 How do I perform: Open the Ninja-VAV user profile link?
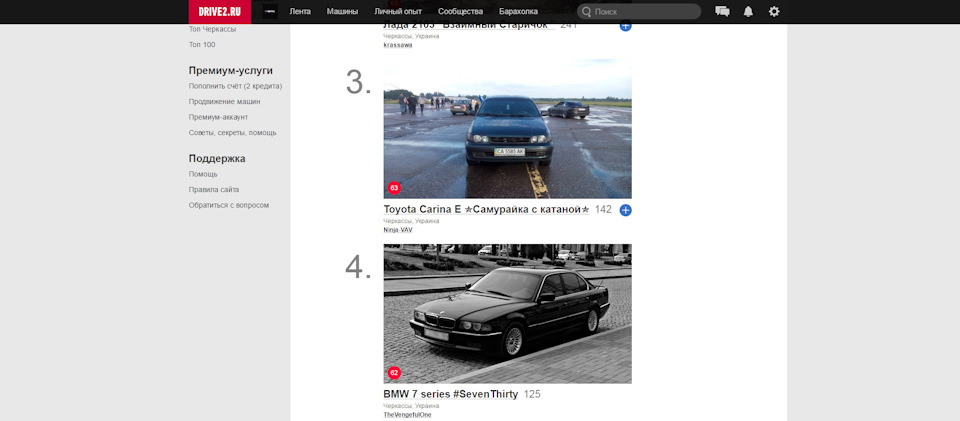tap(398, 230)
